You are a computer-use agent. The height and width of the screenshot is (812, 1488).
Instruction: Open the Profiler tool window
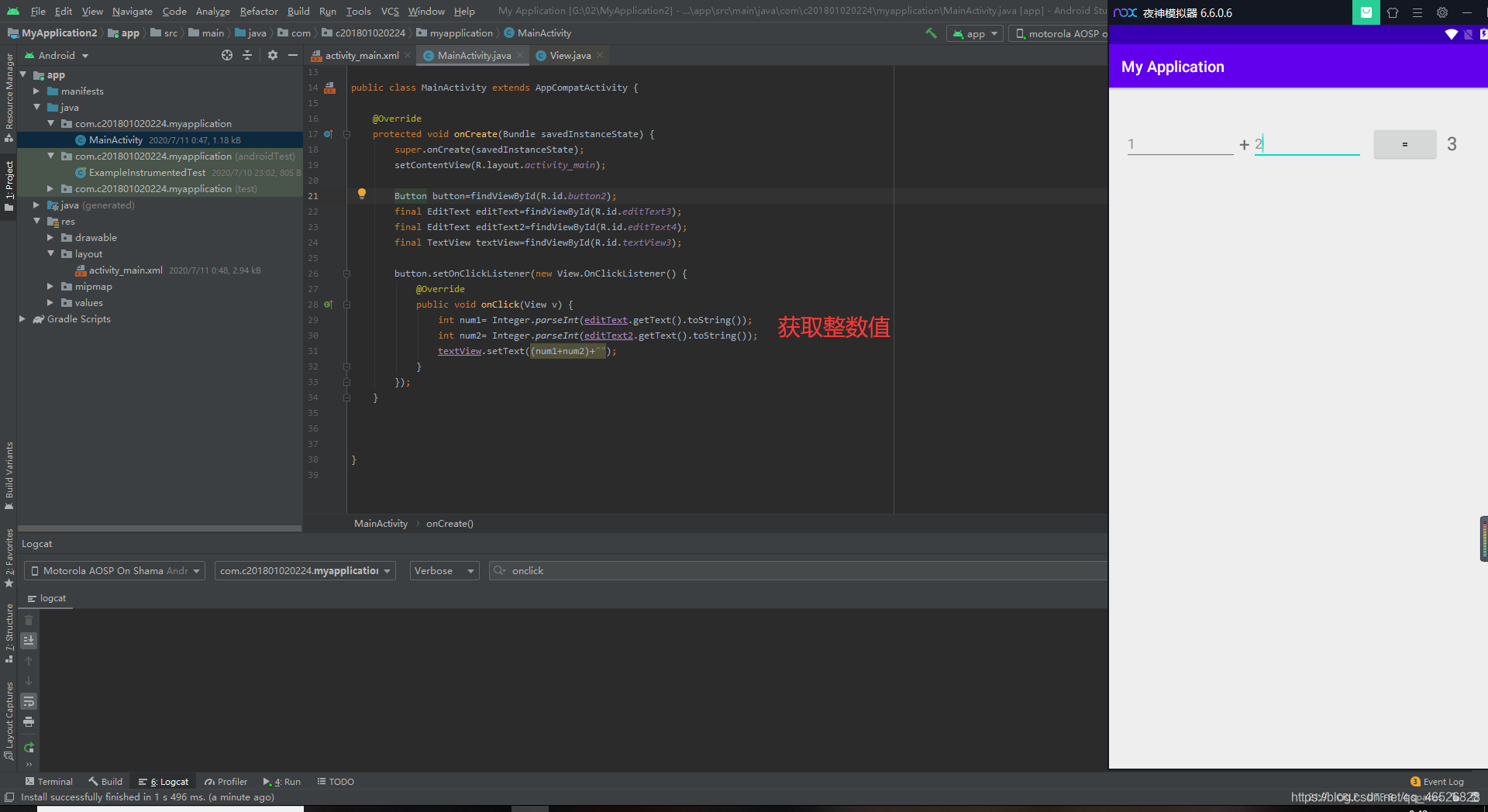pyautogui.click(x=226, y=782)
